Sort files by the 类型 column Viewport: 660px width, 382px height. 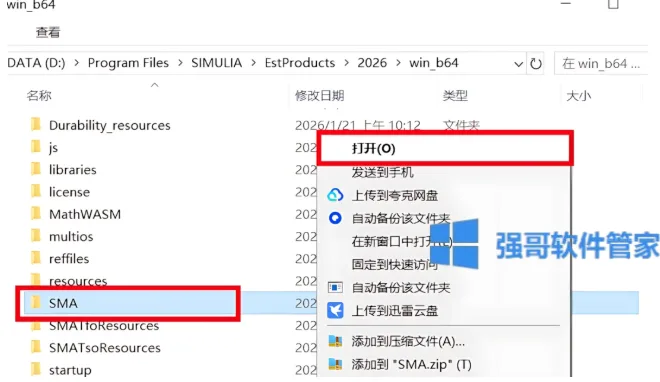tap(455, 96)
